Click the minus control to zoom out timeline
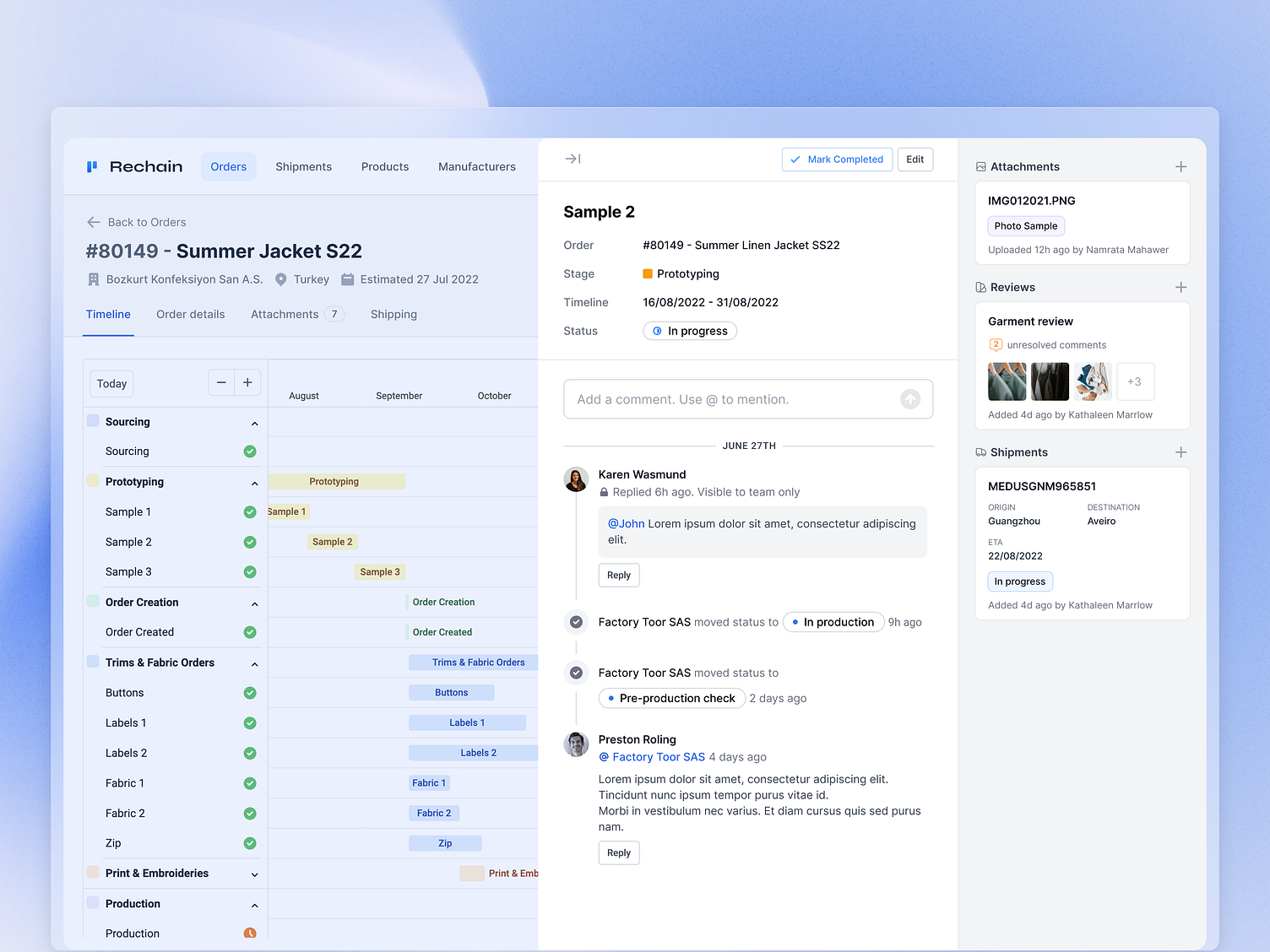 221,382
